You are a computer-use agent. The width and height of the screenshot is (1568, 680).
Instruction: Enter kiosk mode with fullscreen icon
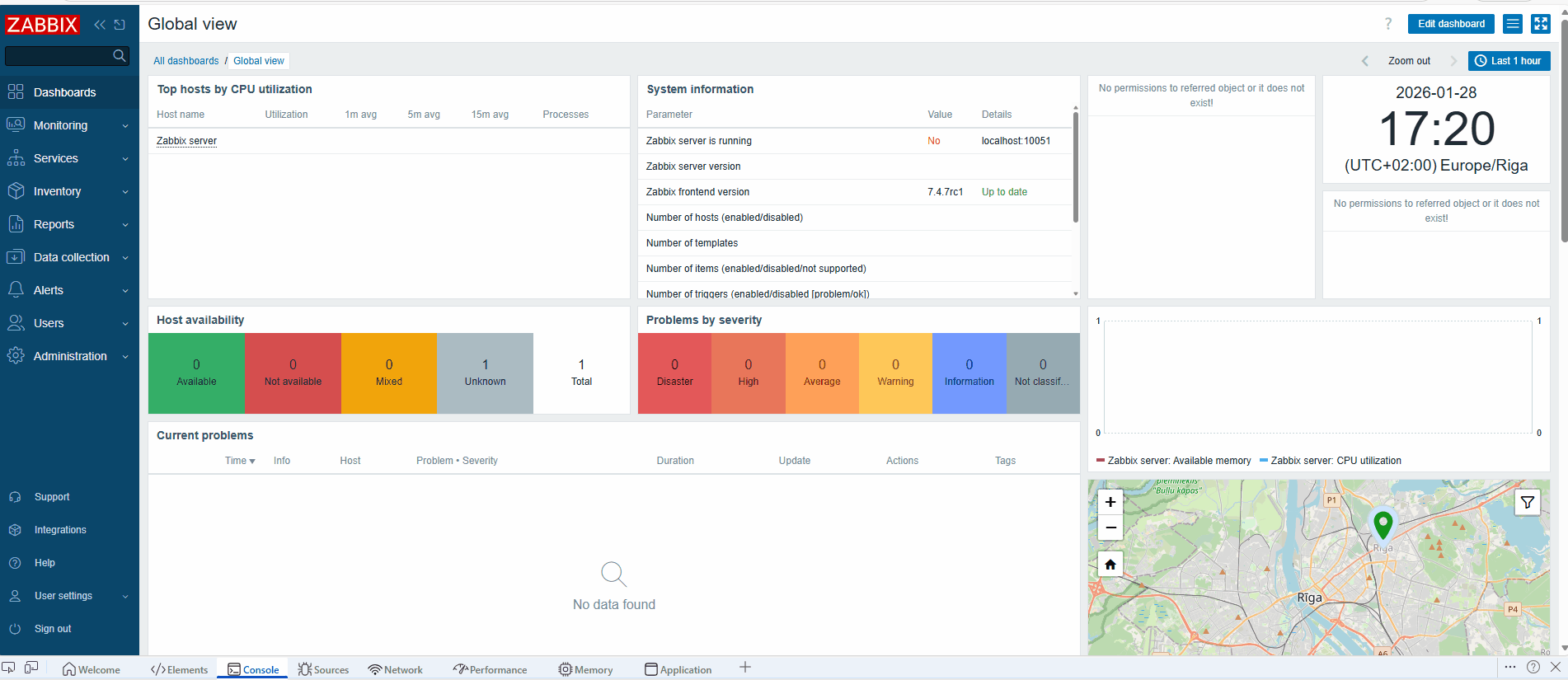(1540, 24)
